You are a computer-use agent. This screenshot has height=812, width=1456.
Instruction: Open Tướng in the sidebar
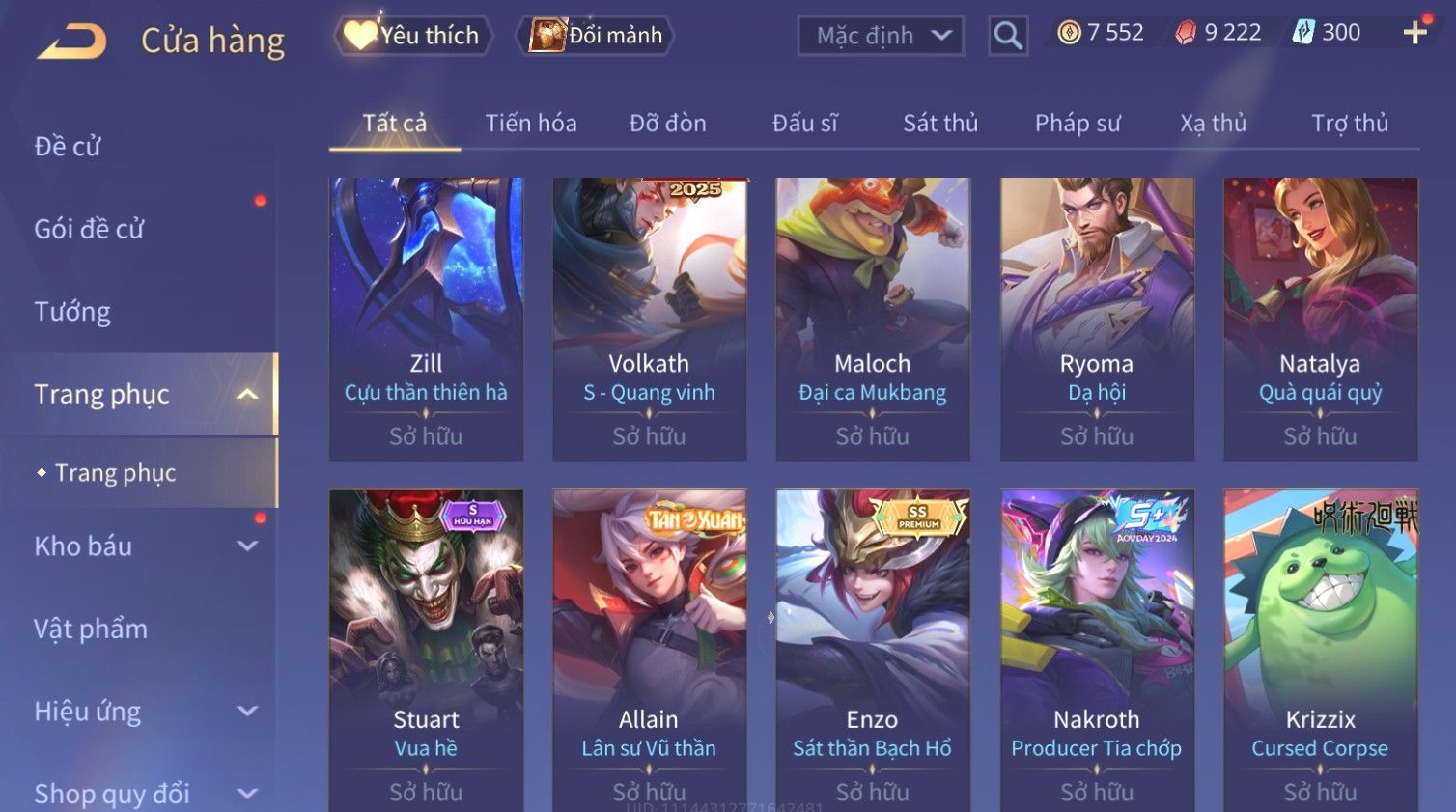pos(72,312)
